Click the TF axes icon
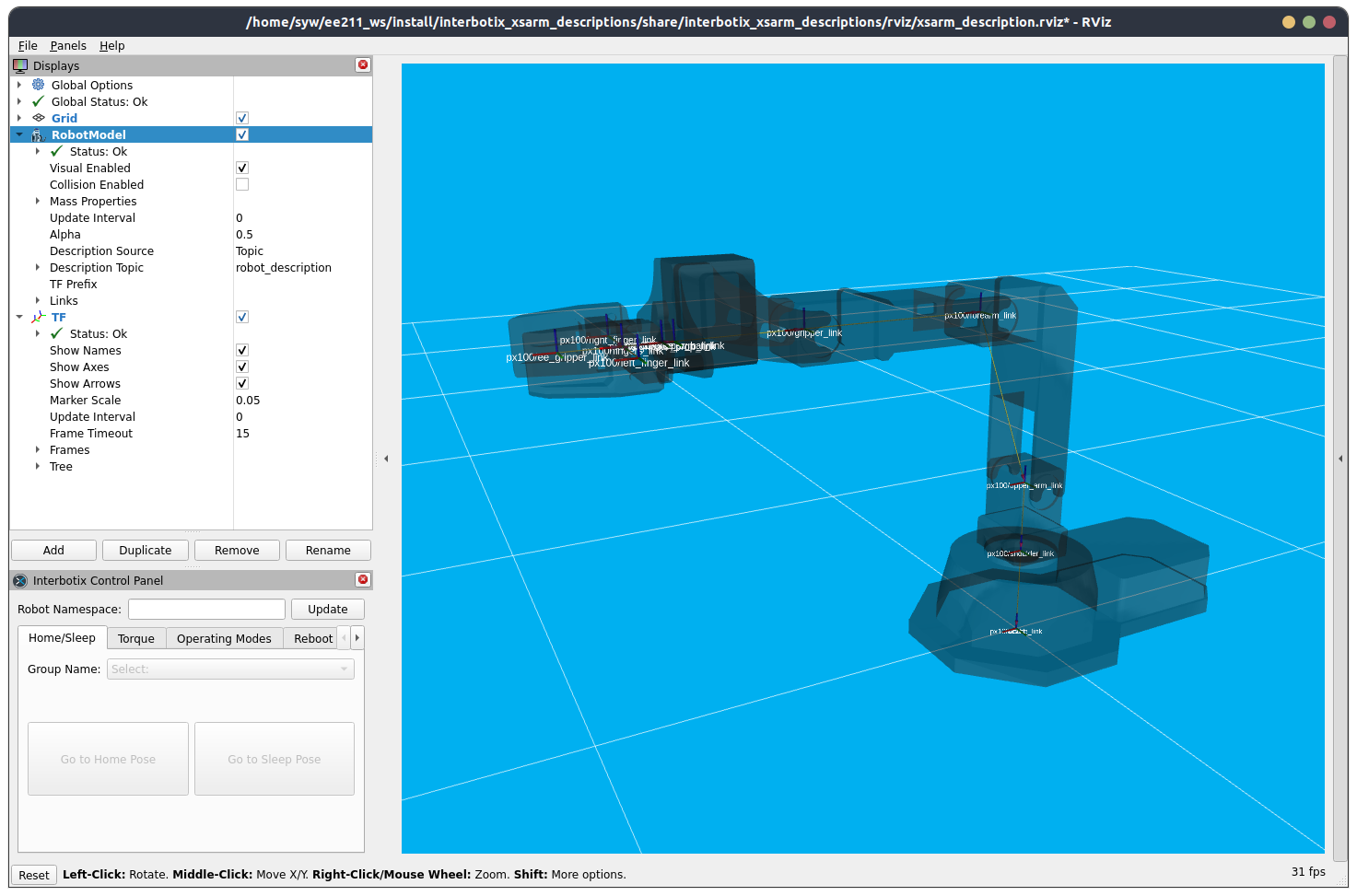Screen dimensions: 1357x896 (39, 317)
